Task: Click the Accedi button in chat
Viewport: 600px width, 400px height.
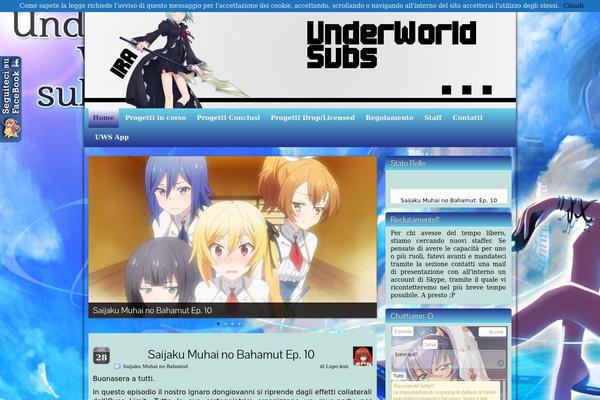Action: 492,332
